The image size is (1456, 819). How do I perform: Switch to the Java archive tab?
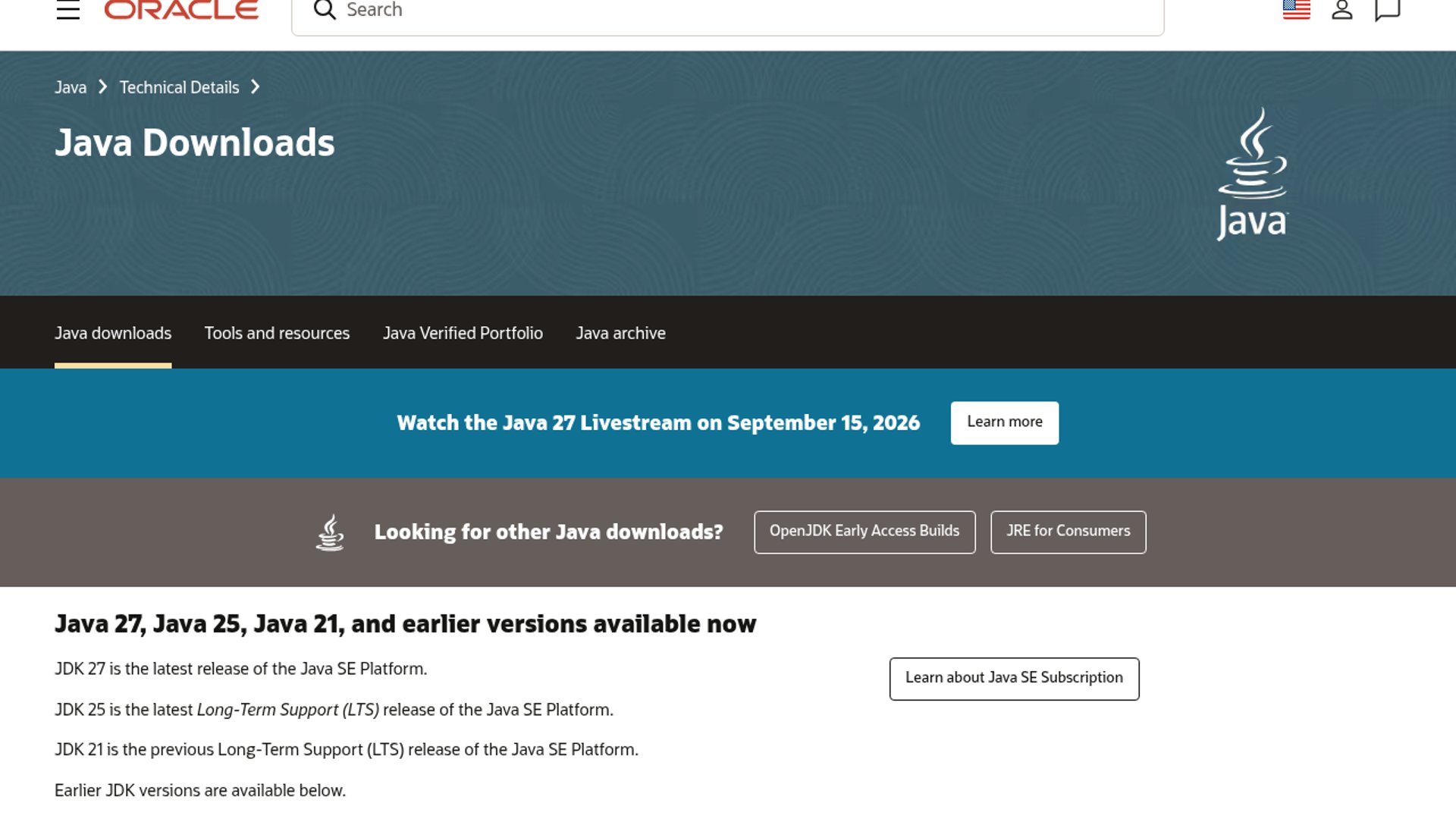[620, 333]
